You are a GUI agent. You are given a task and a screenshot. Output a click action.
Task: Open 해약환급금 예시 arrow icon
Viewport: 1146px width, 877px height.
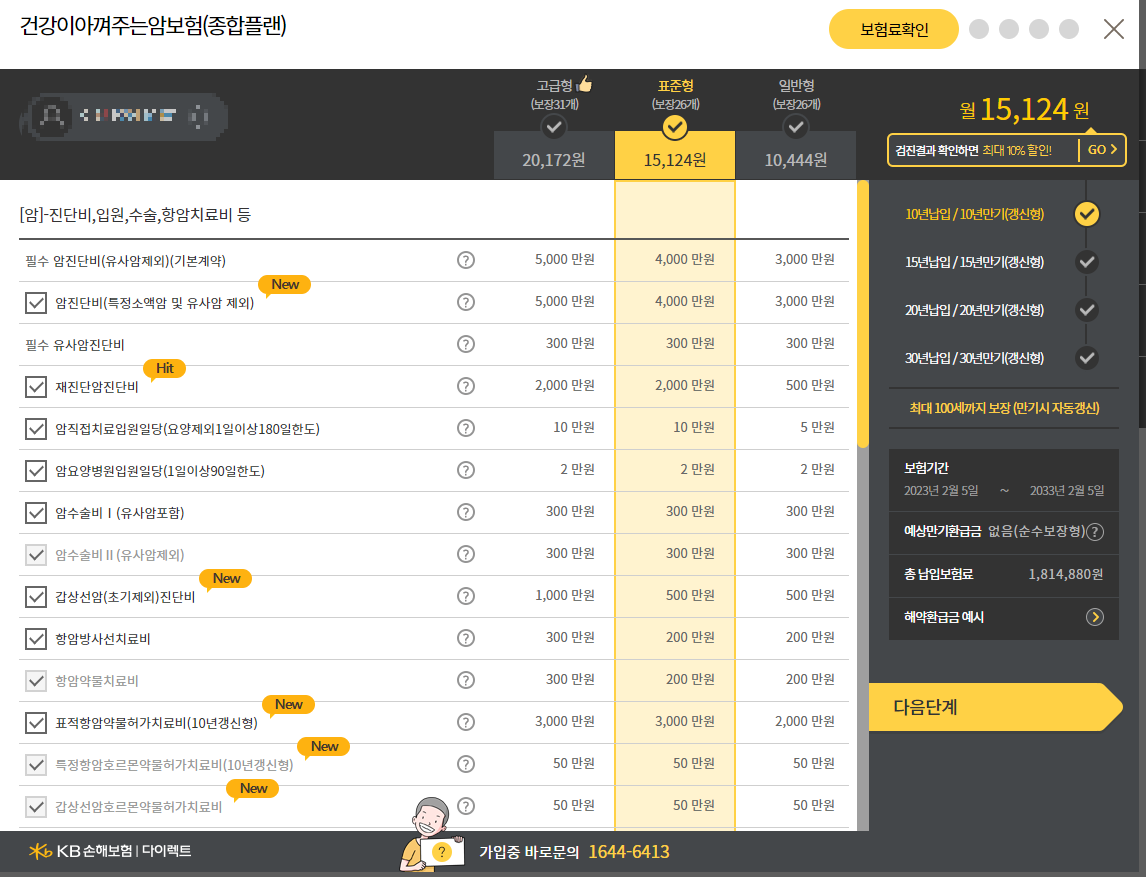(1095, 618)
